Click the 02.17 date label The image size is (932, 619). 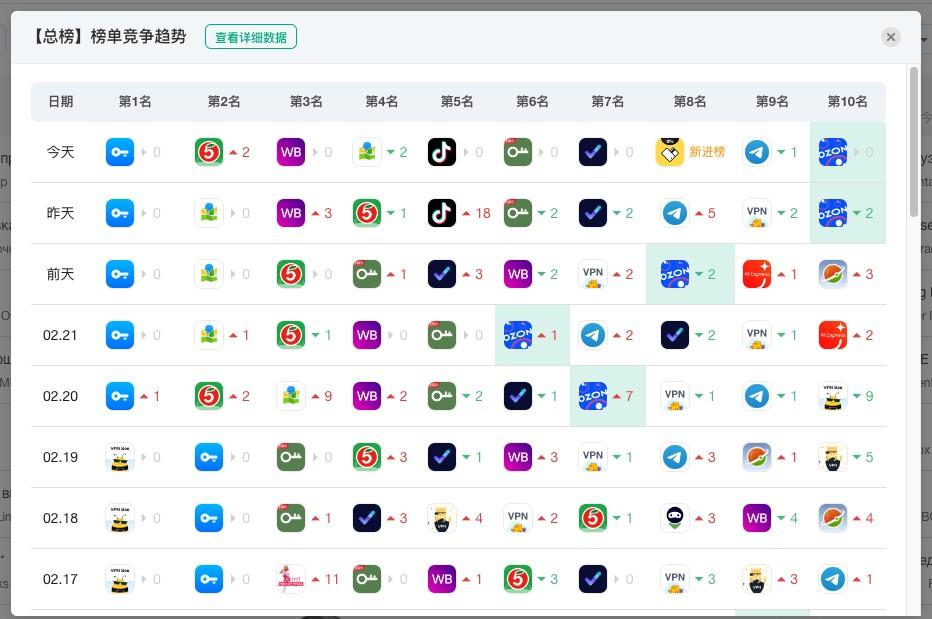(x=60, y=579)
